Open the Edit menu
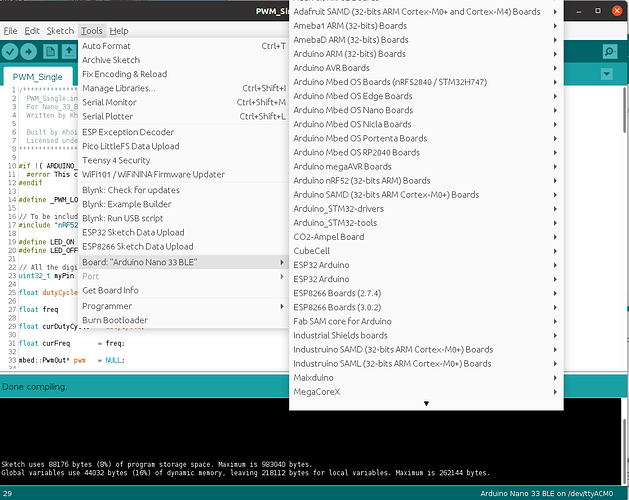The image size is (629, 500). (32, 31)
